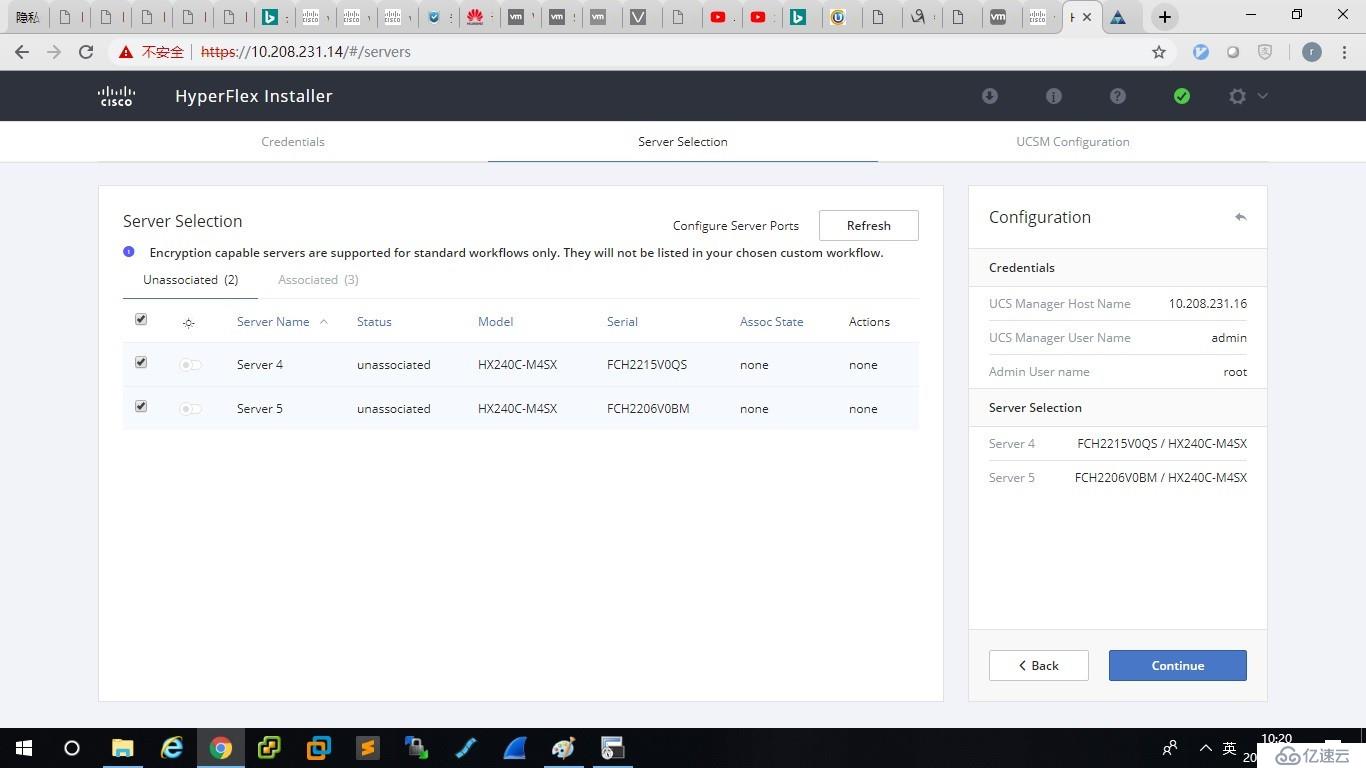This screenshot has height=768, width=1366.
Task: Click the Cisco logo in header
Action: 116,96
